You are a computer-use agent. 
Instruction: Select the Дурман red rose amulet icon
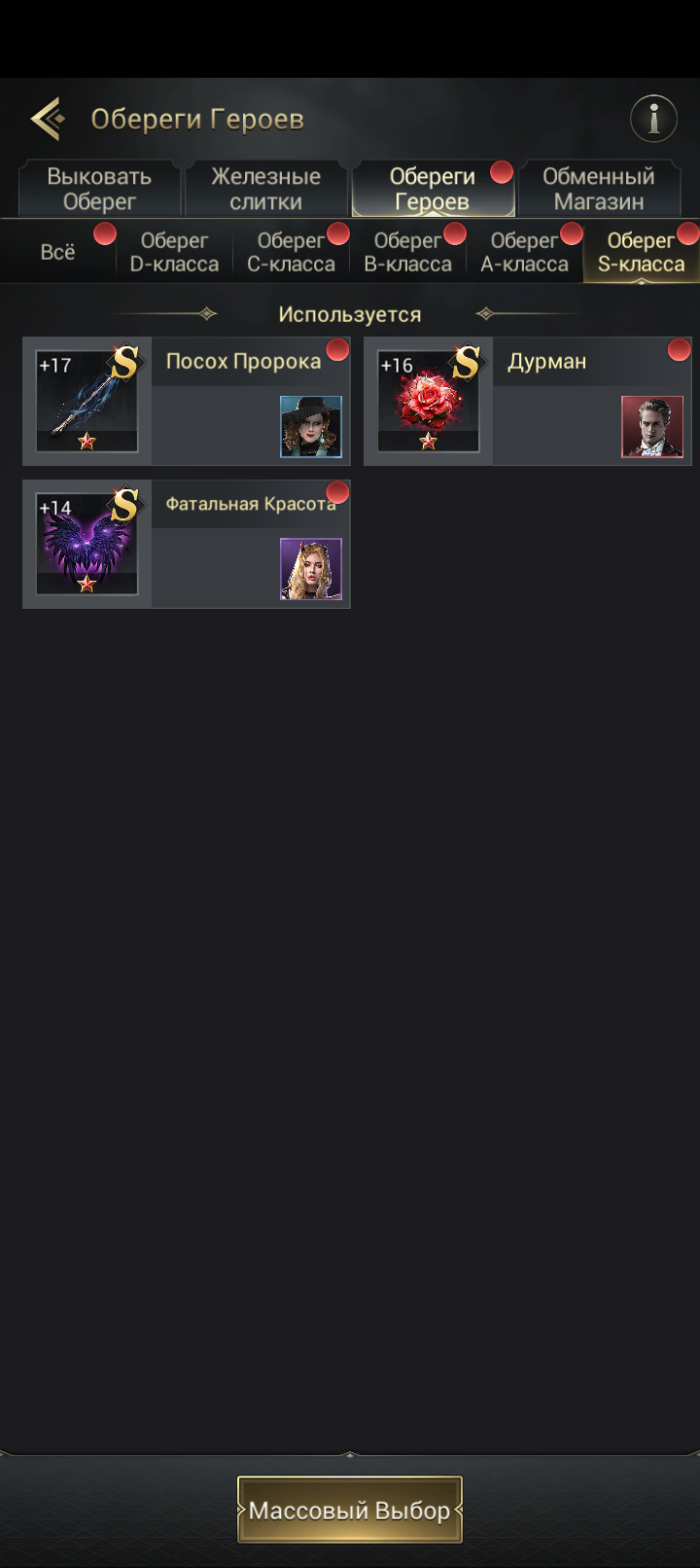(x=429, y=401)
